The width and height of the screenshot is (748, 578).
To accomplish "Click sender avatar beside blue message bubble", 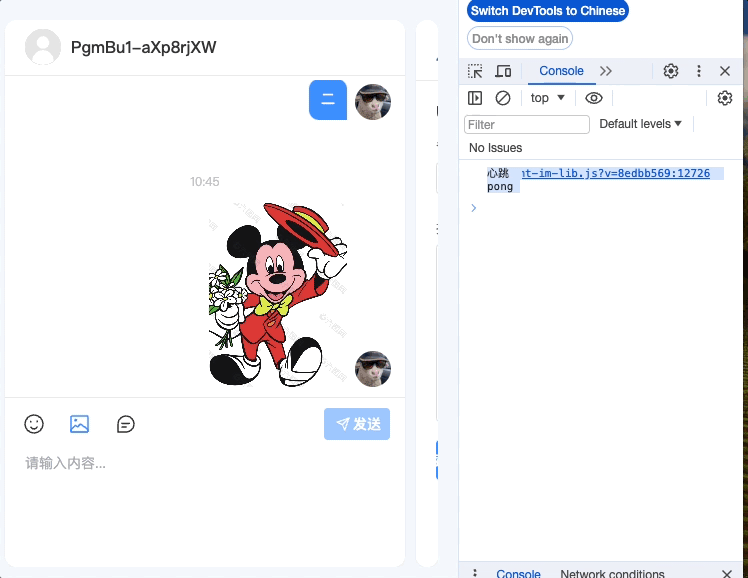I will coord(373,102).
